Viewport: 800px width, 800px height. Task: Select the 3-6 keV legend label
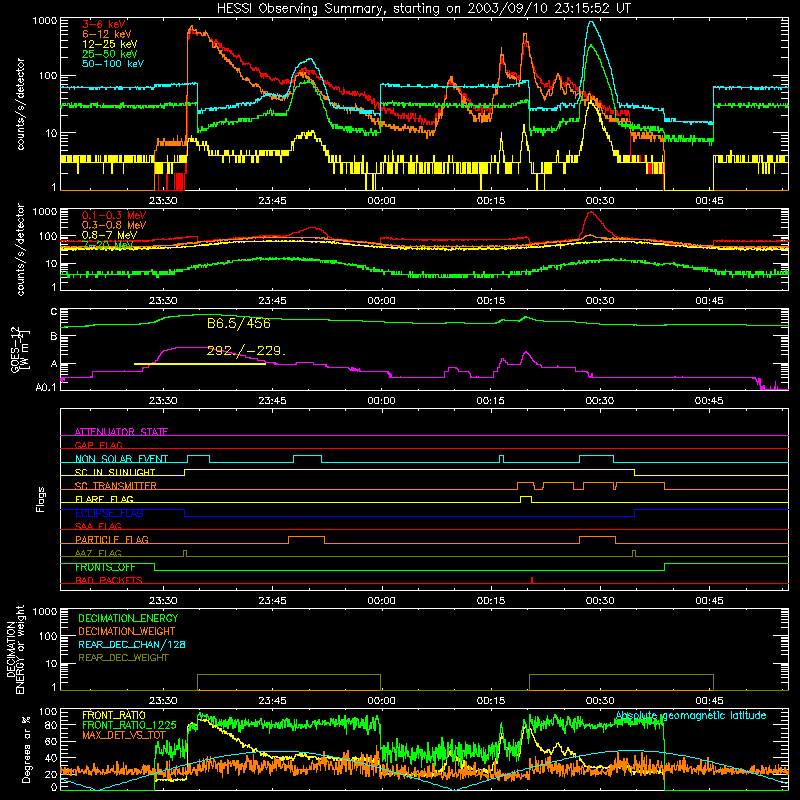click(103, 24)
